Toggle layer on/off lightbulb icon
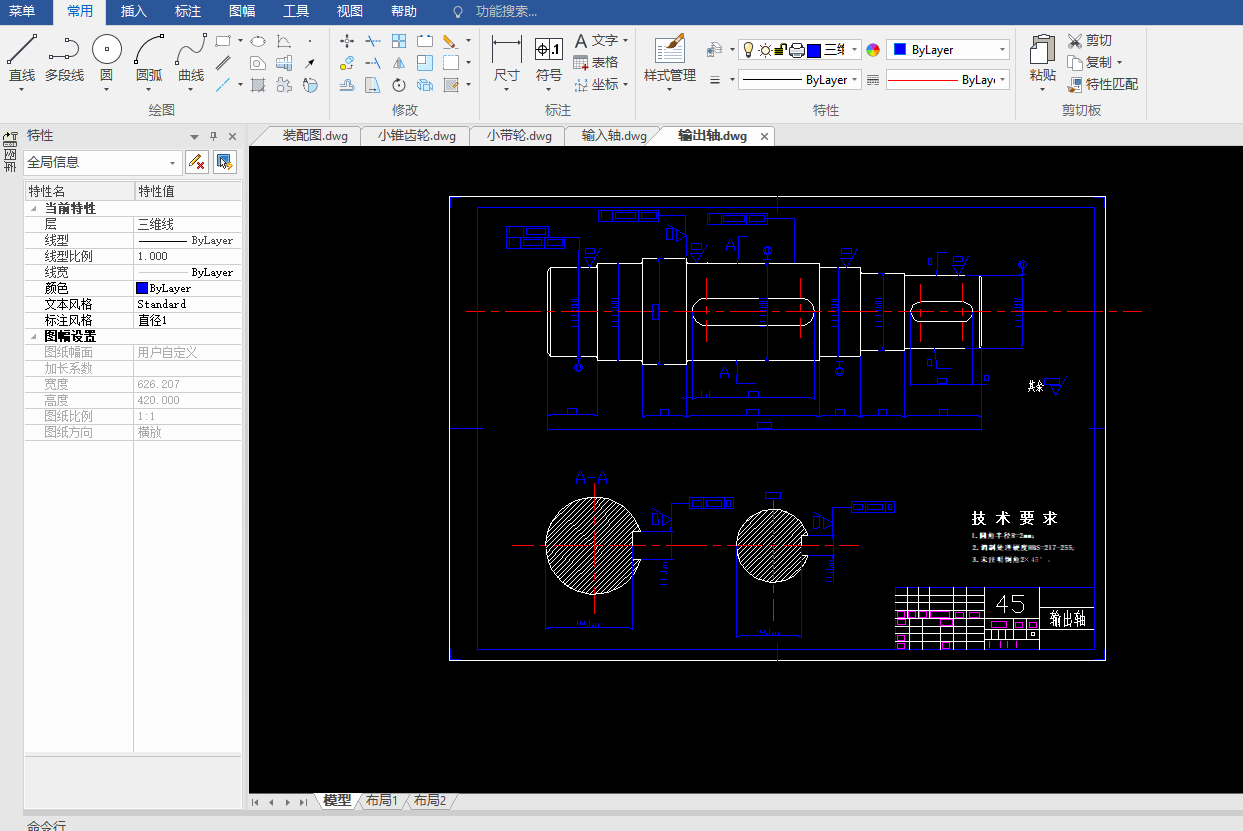 point(747,50)
